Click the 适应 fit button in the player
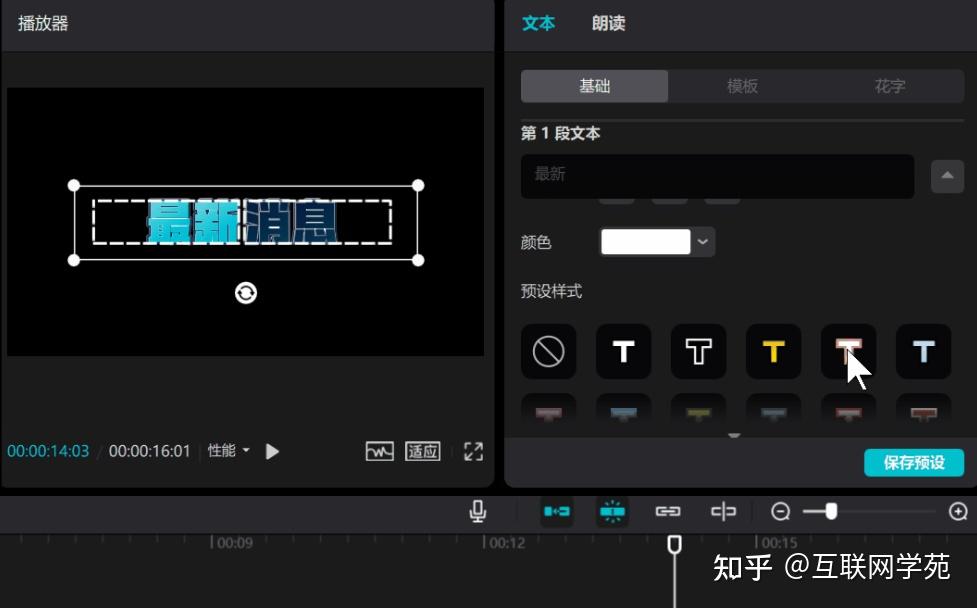 (x=422, y=451)
